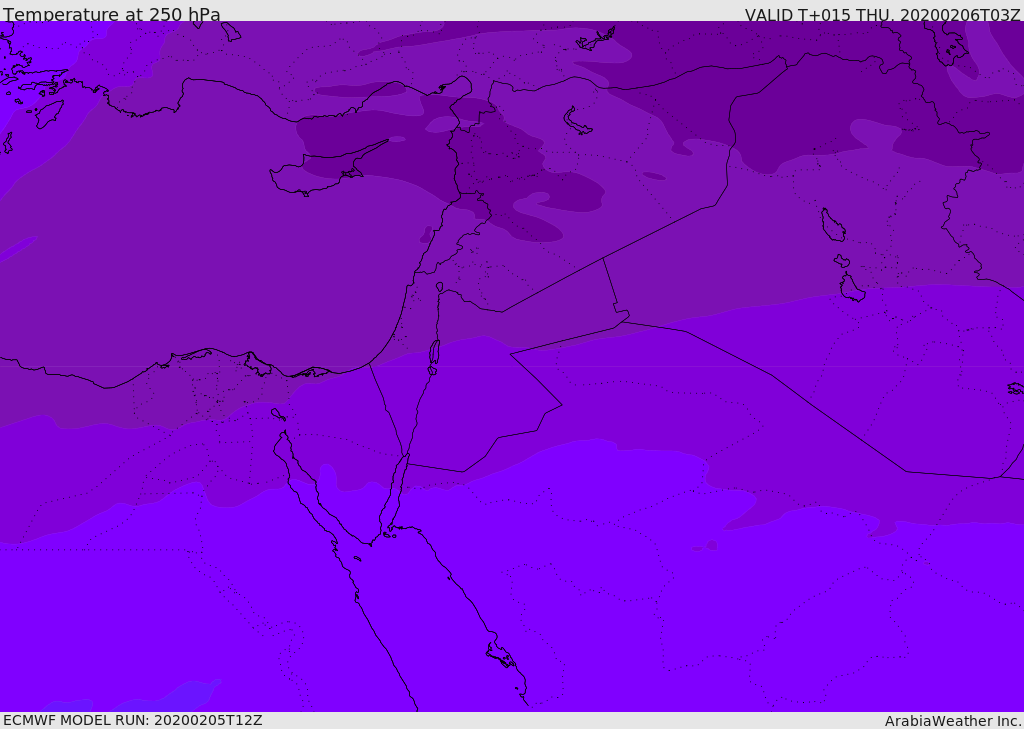
Task: Click Rhodes island near the left edge
Action: coord(48,114)
